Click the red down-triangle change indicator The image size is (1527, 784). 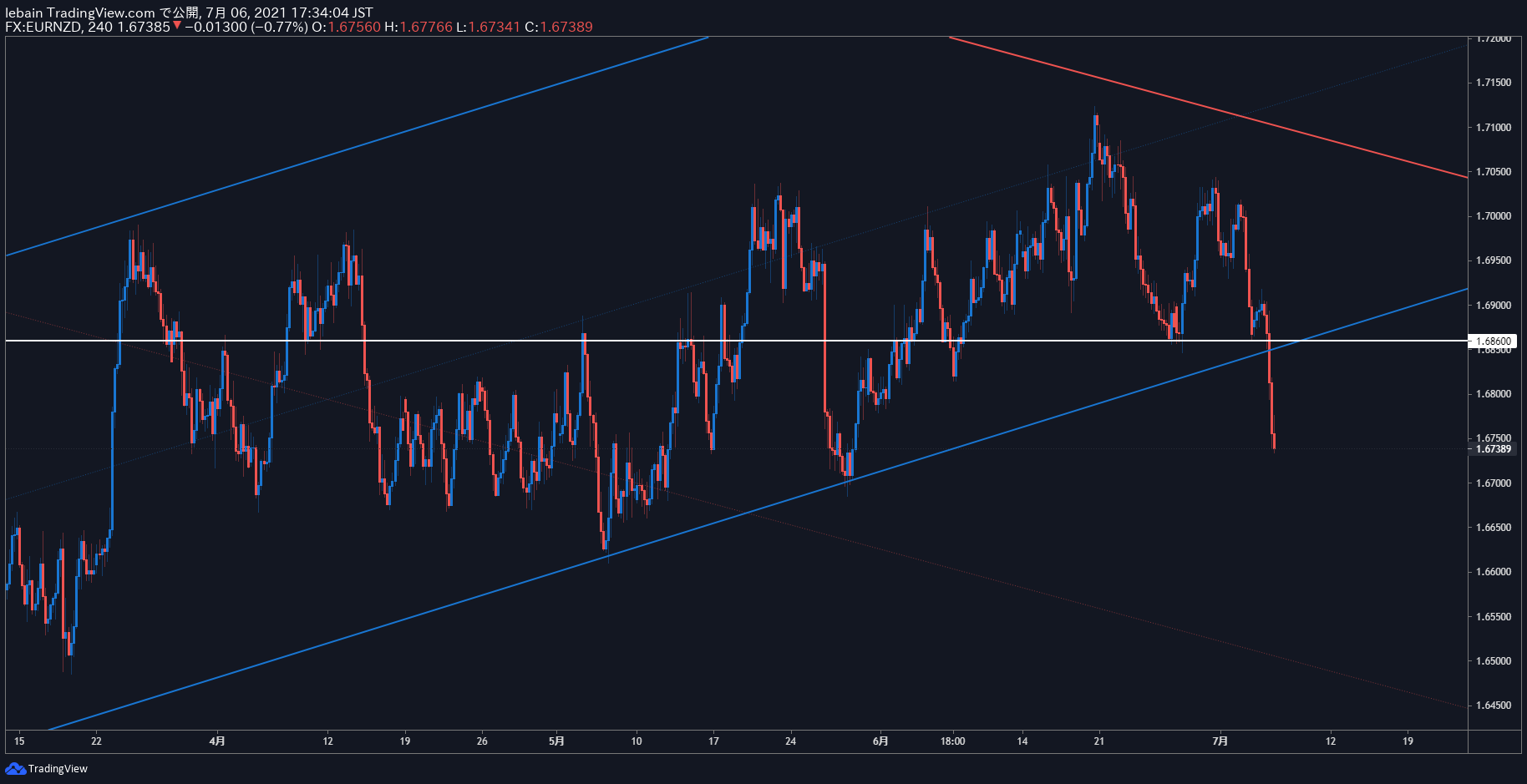(x=177, y=26)
